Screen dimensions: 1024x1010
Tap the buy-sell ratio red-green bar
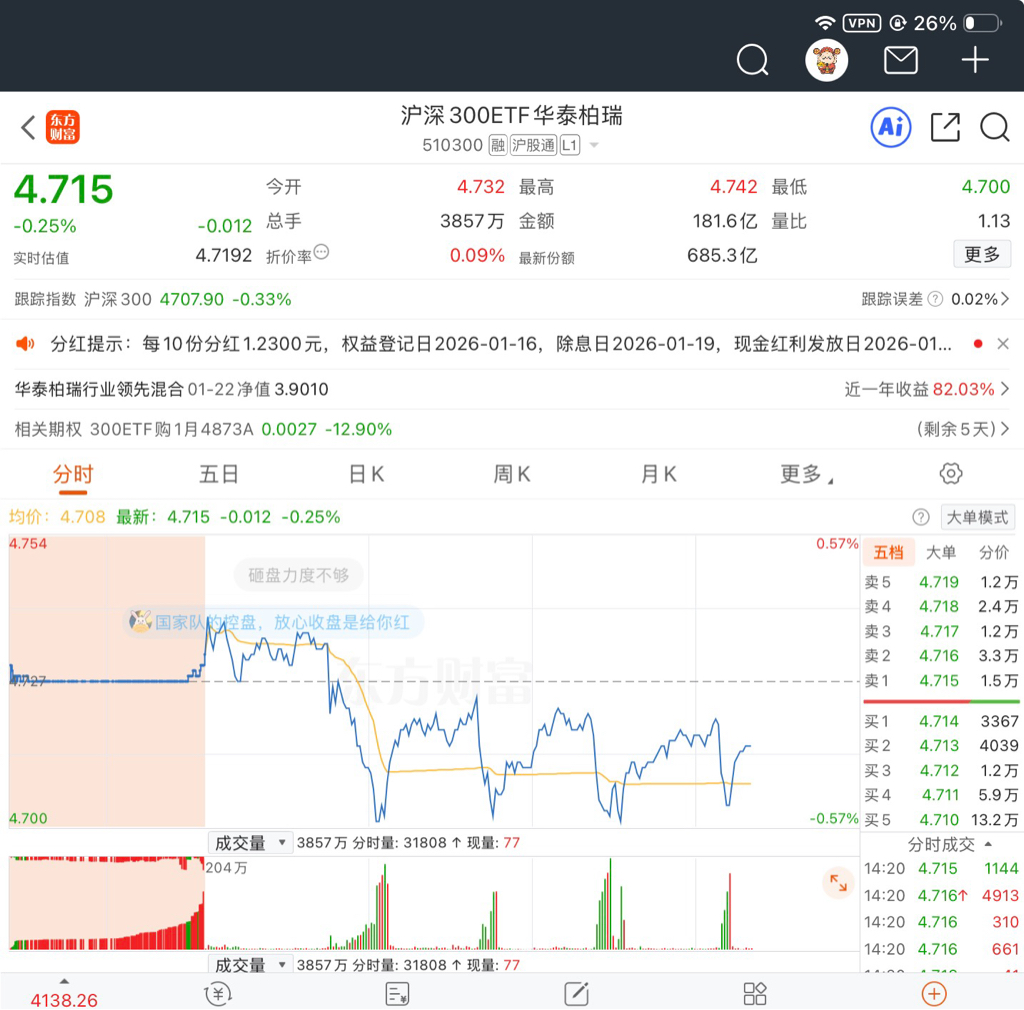click(941, 701)
